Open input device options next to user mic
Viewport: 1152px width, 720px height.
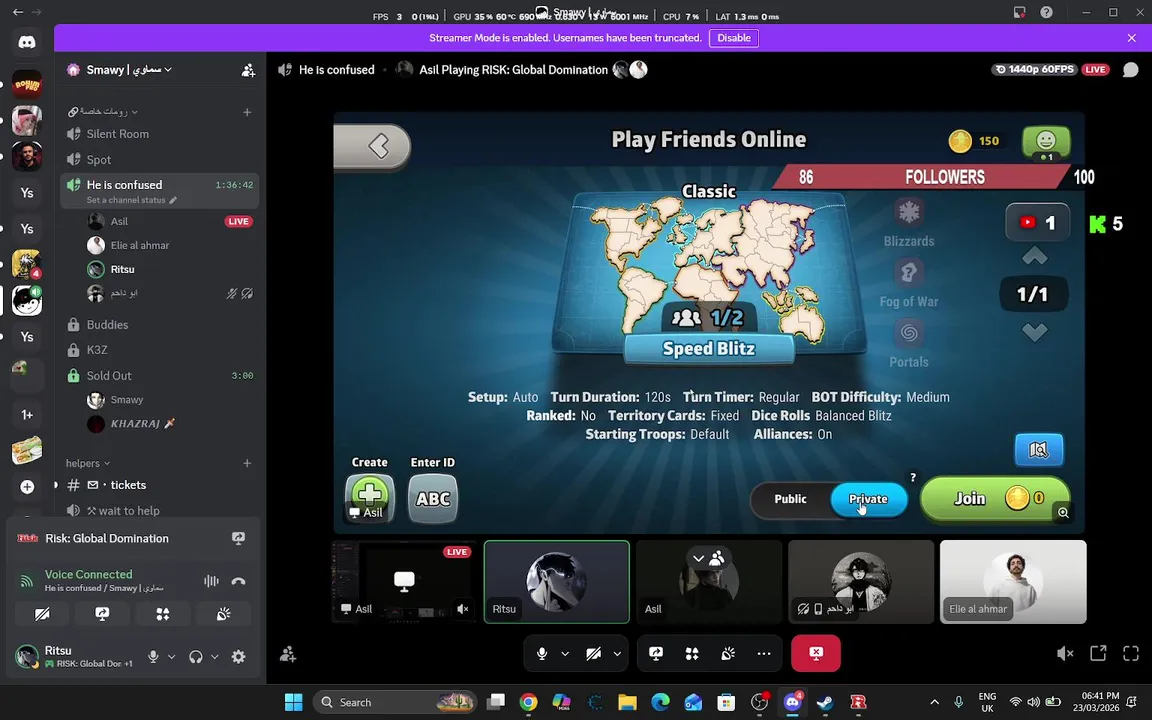point(171,657)
